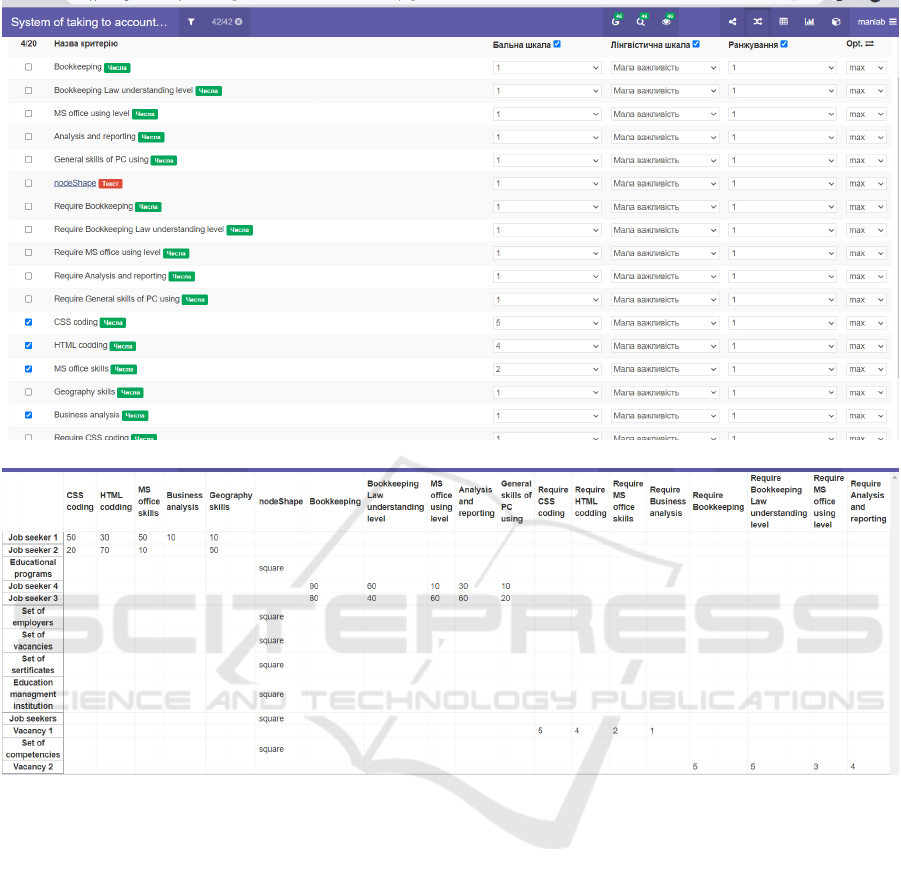Open the table view icon
This screenshot has height=884, width=901.
click(x=784, y=21)
